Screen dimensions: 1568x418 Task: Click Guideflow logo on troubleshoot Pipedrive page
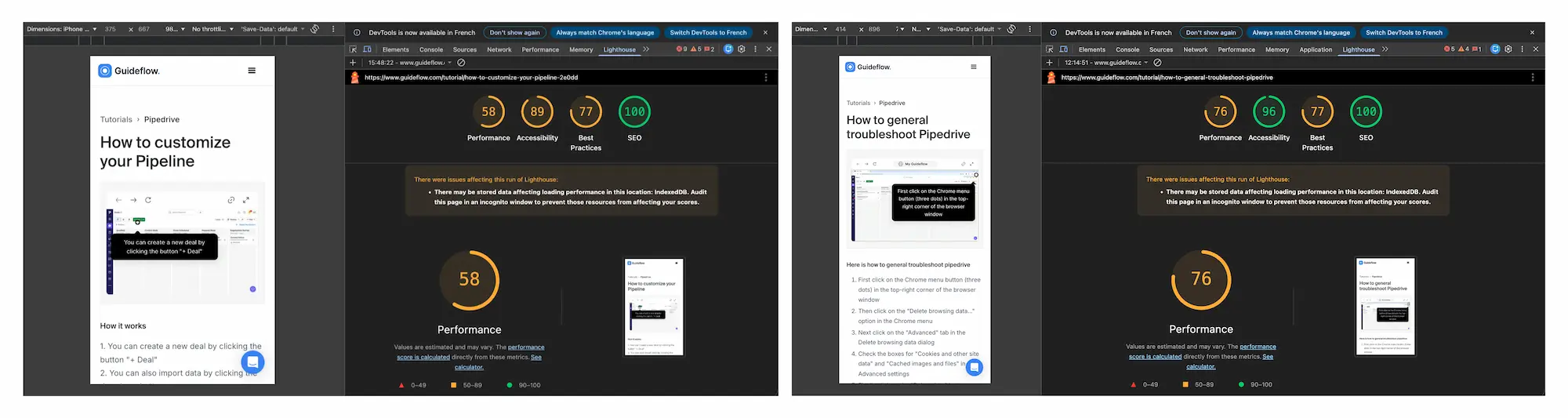868,67
